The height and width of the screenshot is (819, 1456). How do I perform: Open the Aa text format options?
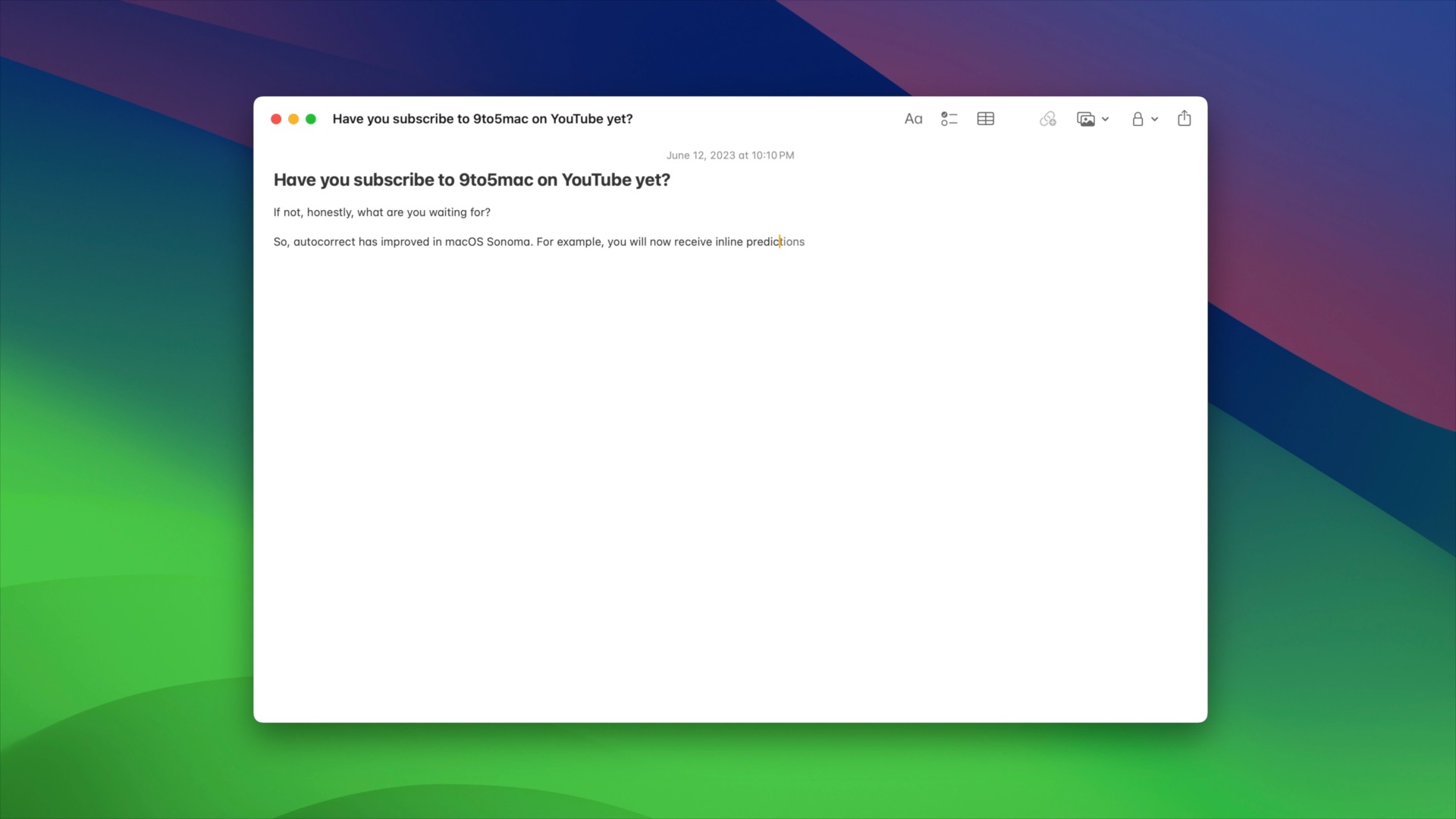pos(913,119)
